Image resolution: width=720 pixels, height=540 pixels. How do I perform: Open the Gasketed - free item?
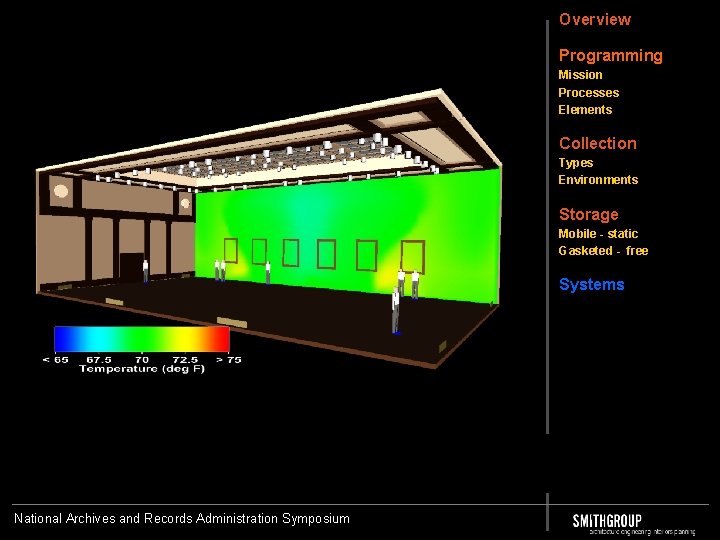coord(603,251)
